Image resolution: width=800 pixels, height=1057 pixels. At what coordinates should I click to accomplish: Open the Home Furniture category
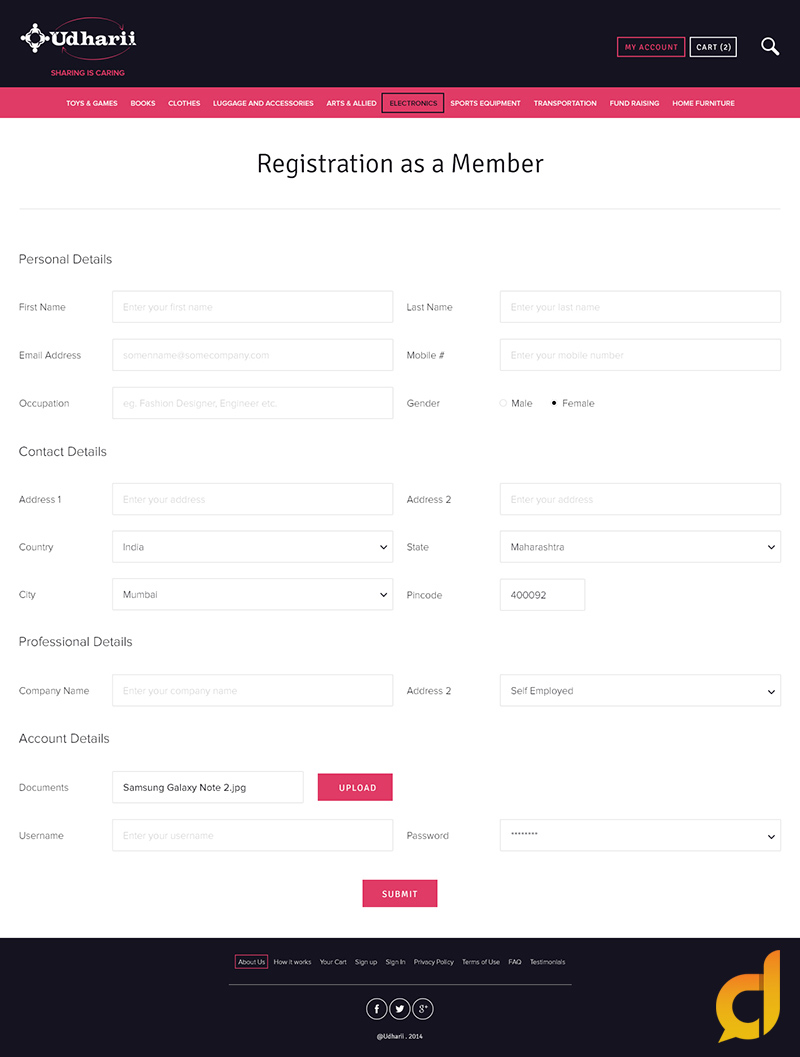703,103
